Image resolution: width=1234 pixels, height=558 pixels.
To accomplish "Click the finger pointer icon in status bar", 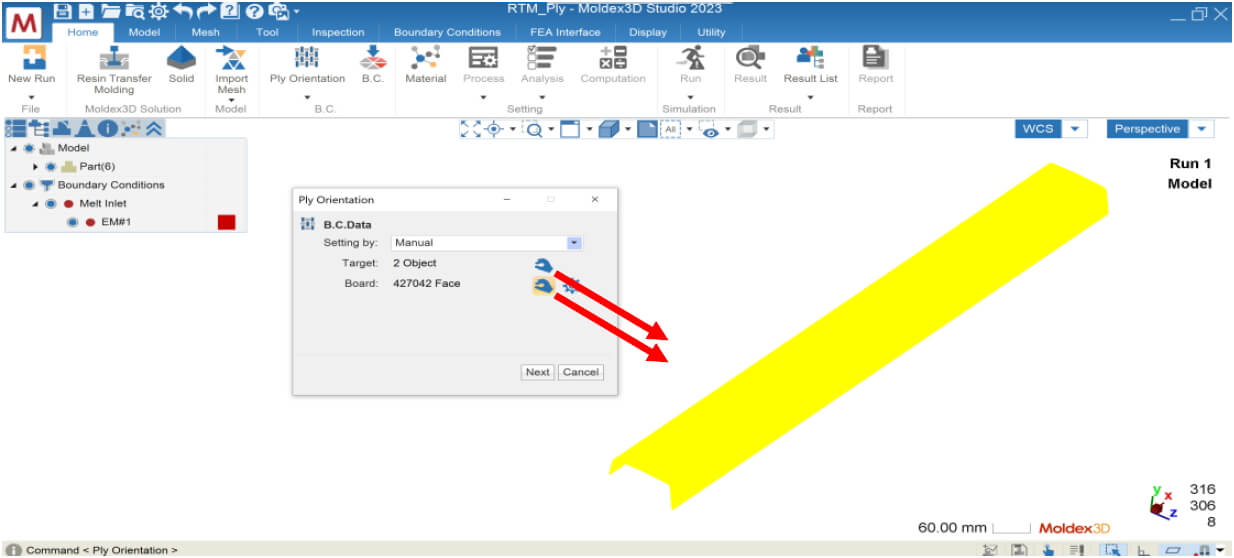I will point(1048,549).
